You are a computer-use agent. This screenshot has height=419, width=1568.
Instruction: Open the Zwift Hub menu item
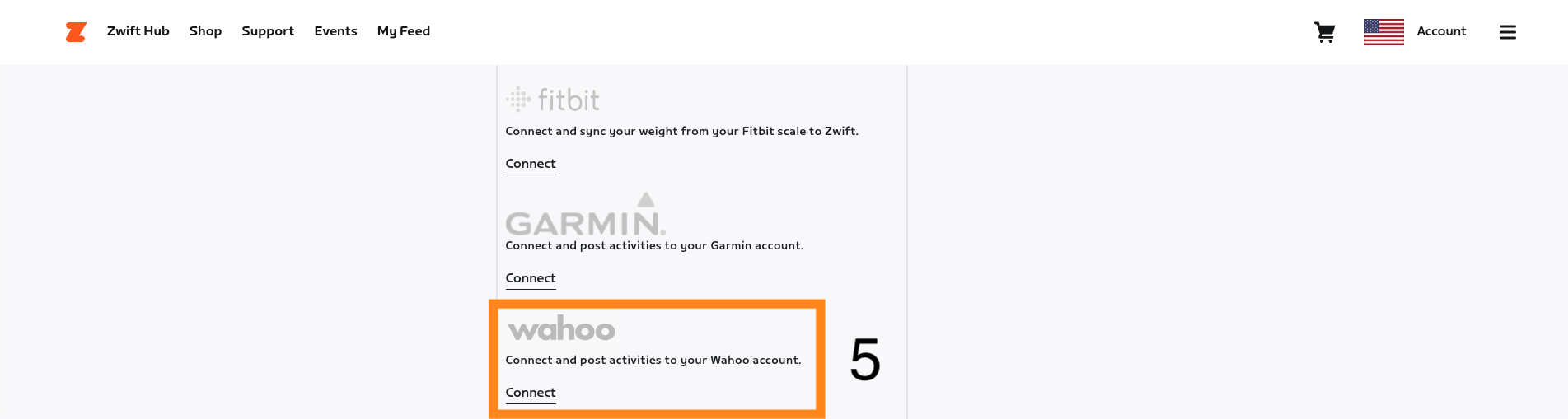pyautogui.click(x=138, y=31)
